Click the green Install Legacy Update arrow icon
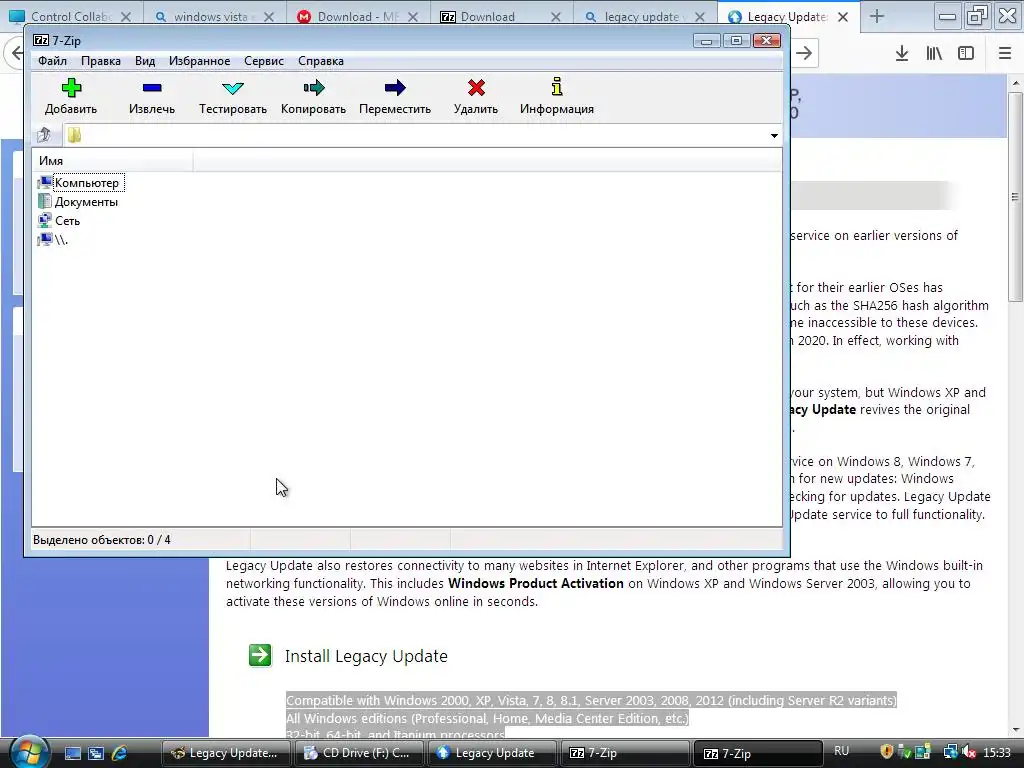1024x768 pixels. [x=260, y=655]
